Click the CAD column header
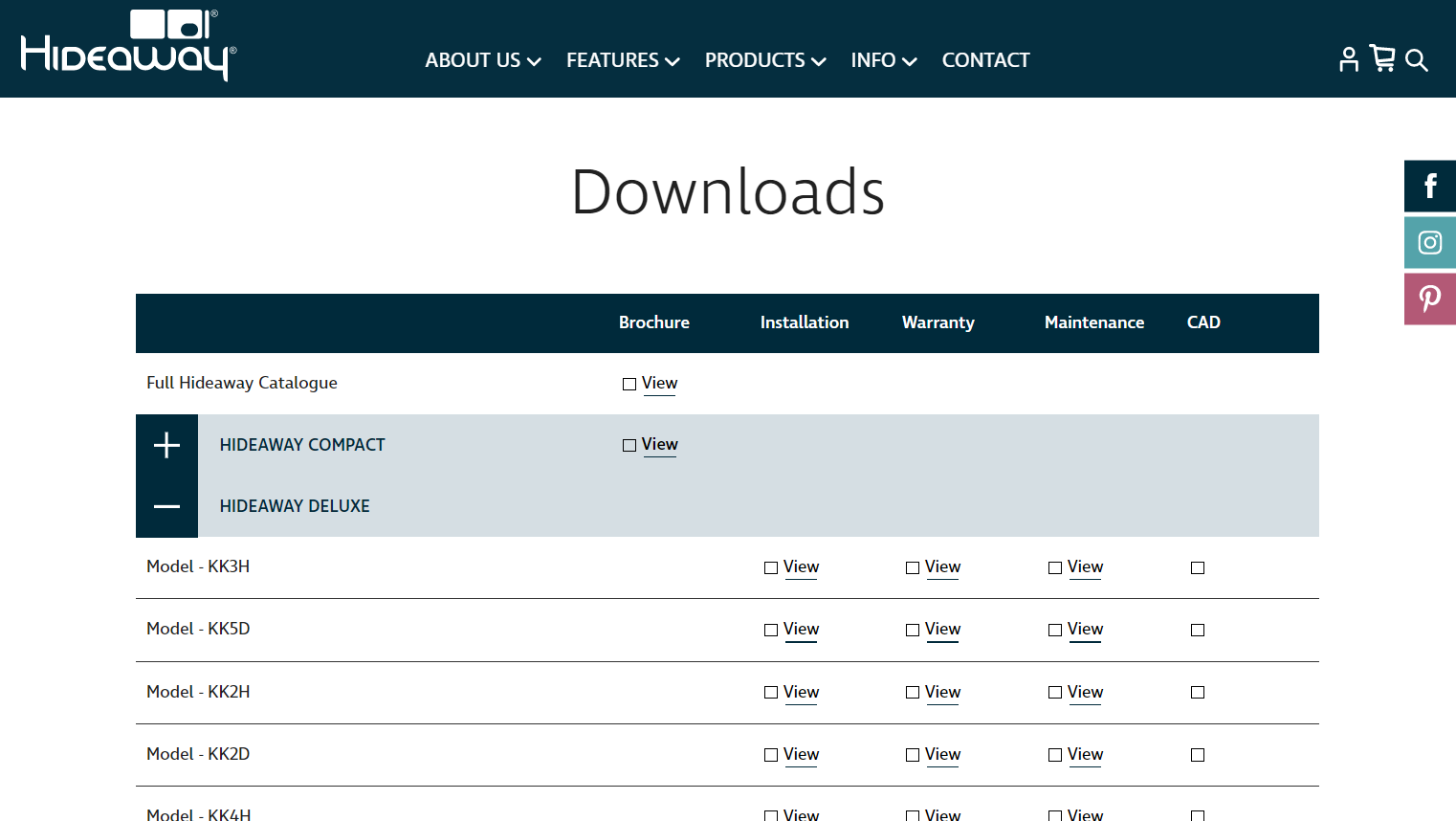Viewport: 1456px width, 821px height. pyautogui.click(x=1203, y=322)
